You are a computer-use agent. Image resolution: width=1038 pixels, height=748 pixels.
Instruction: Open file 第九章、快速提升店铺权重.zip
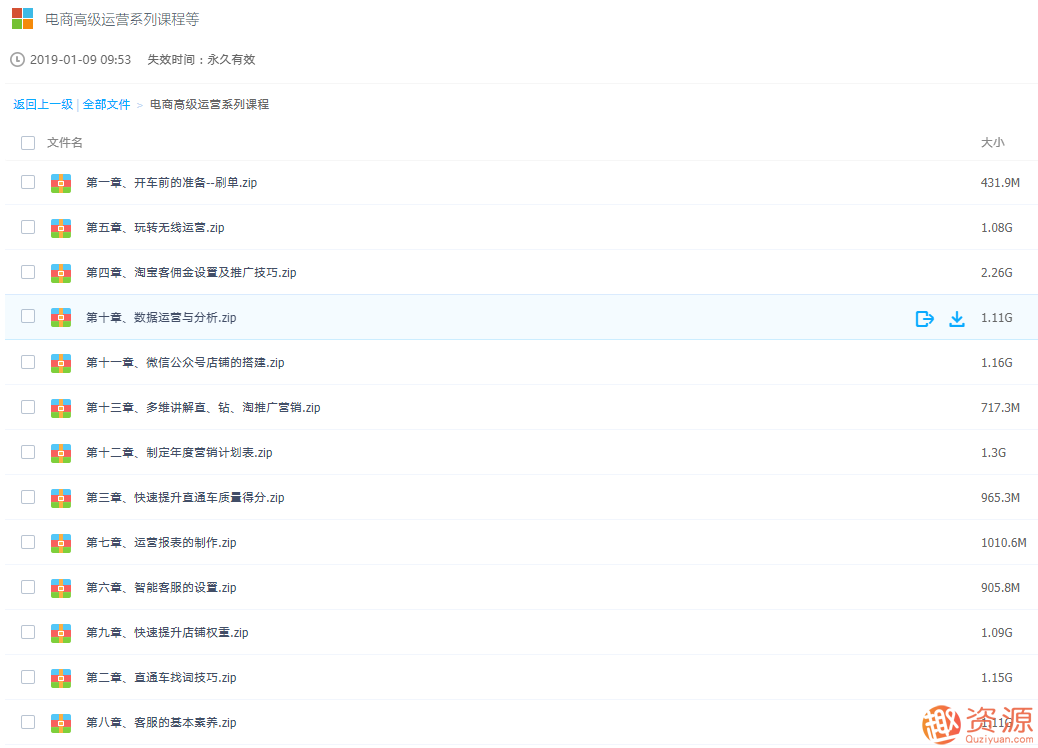[167, 633]
